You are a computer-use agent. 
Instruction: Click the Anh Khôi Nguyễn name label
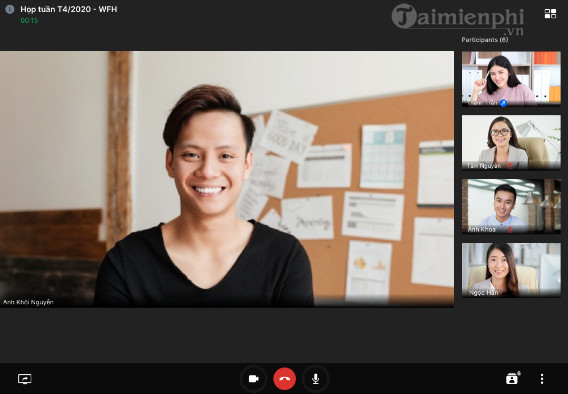point(28,302)
